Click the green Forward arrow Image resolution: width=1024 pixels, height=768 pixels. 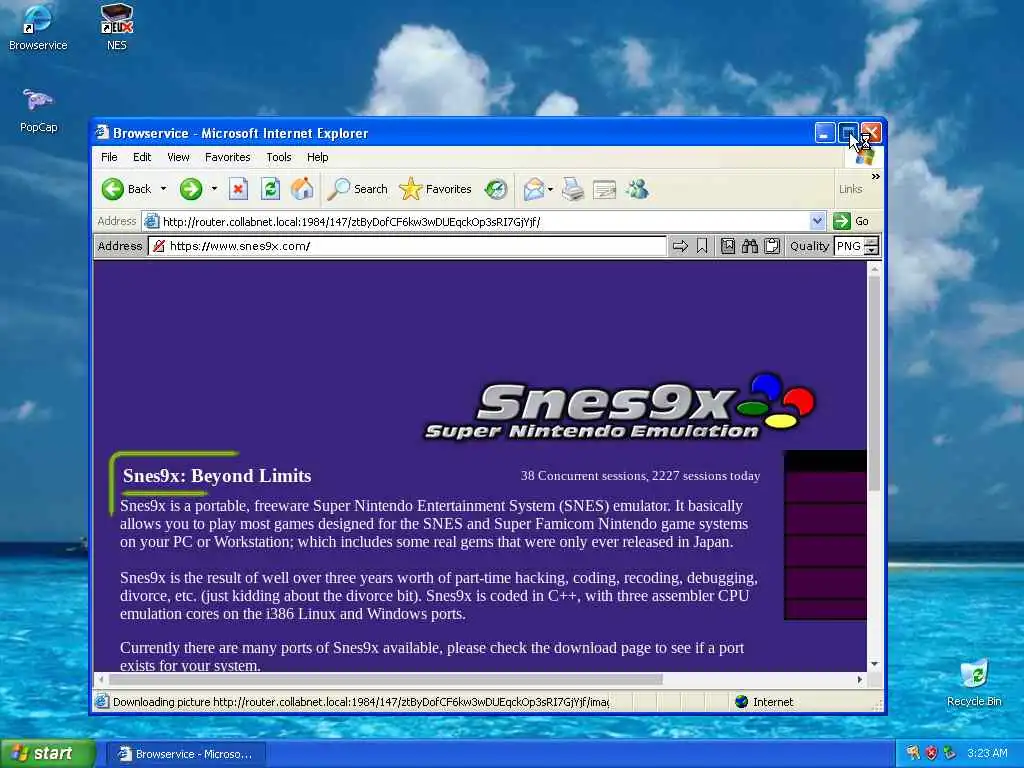(191, 189)
